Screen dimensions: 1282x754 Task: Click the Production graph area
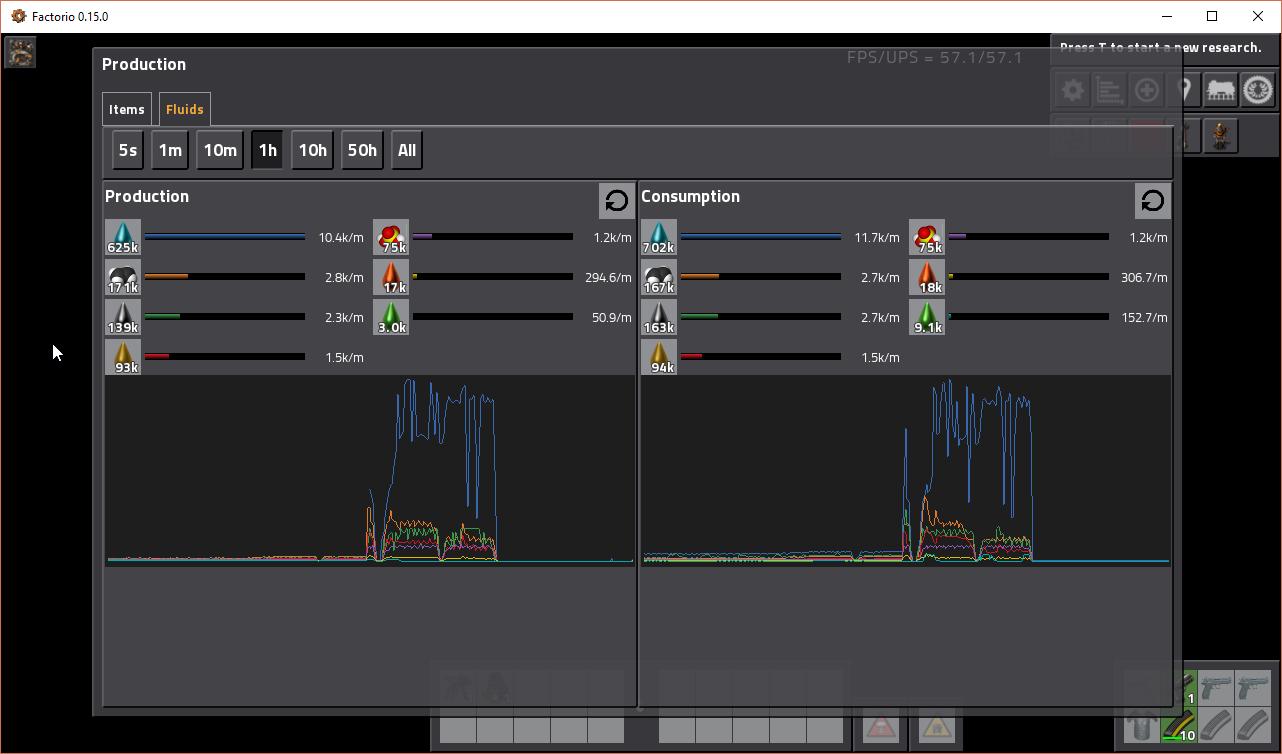[370, 470]
